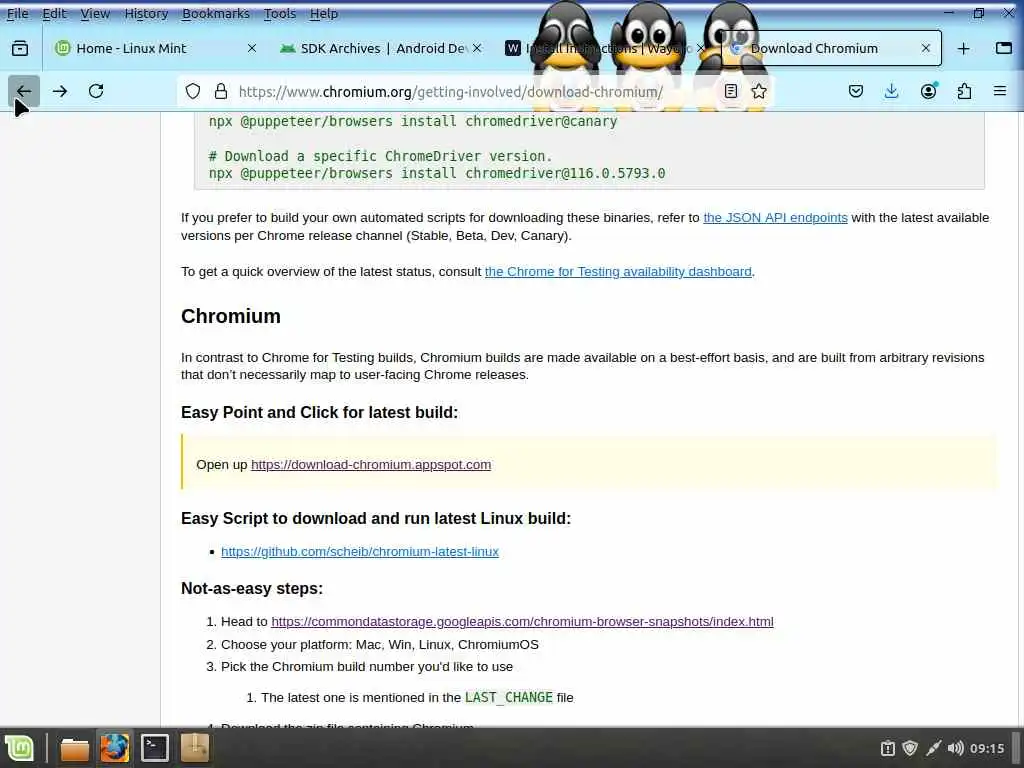Switch to Firefox in the taskbar
The width and height of the screenshot is (1024, 768).
point(114,748)
